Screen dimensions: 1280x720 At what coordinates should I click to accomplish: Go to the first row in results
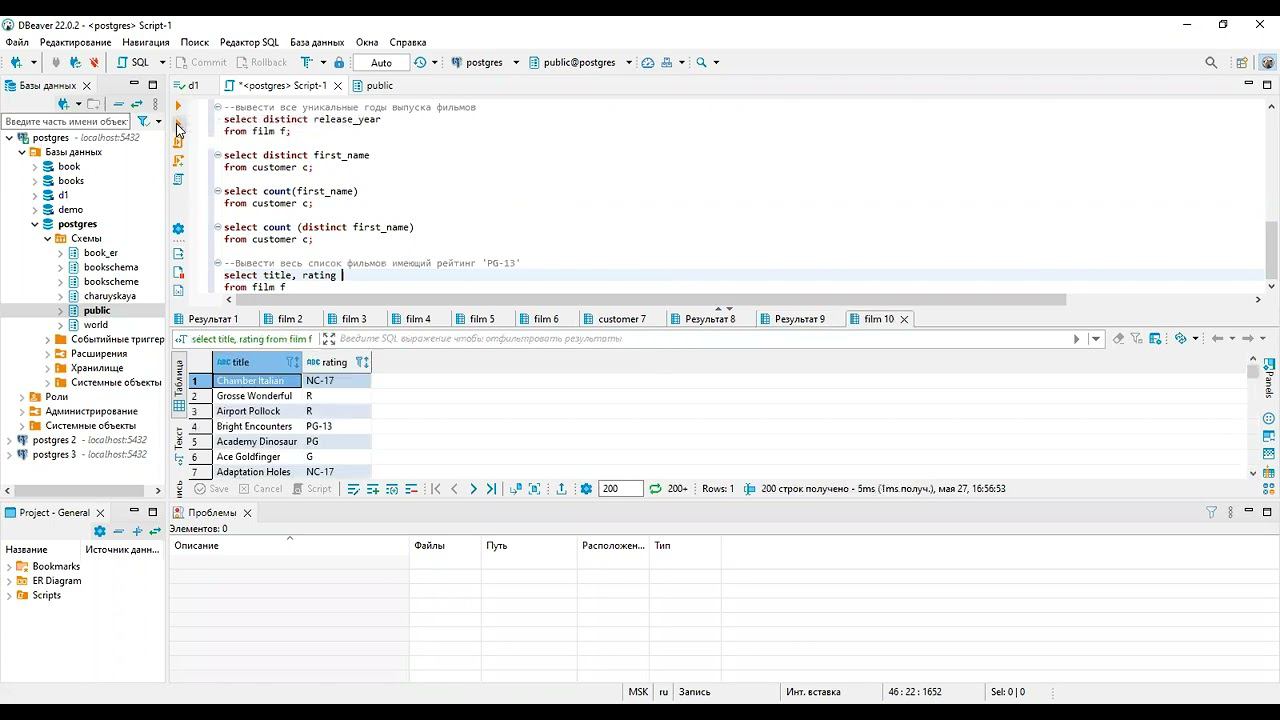point(435,489)
